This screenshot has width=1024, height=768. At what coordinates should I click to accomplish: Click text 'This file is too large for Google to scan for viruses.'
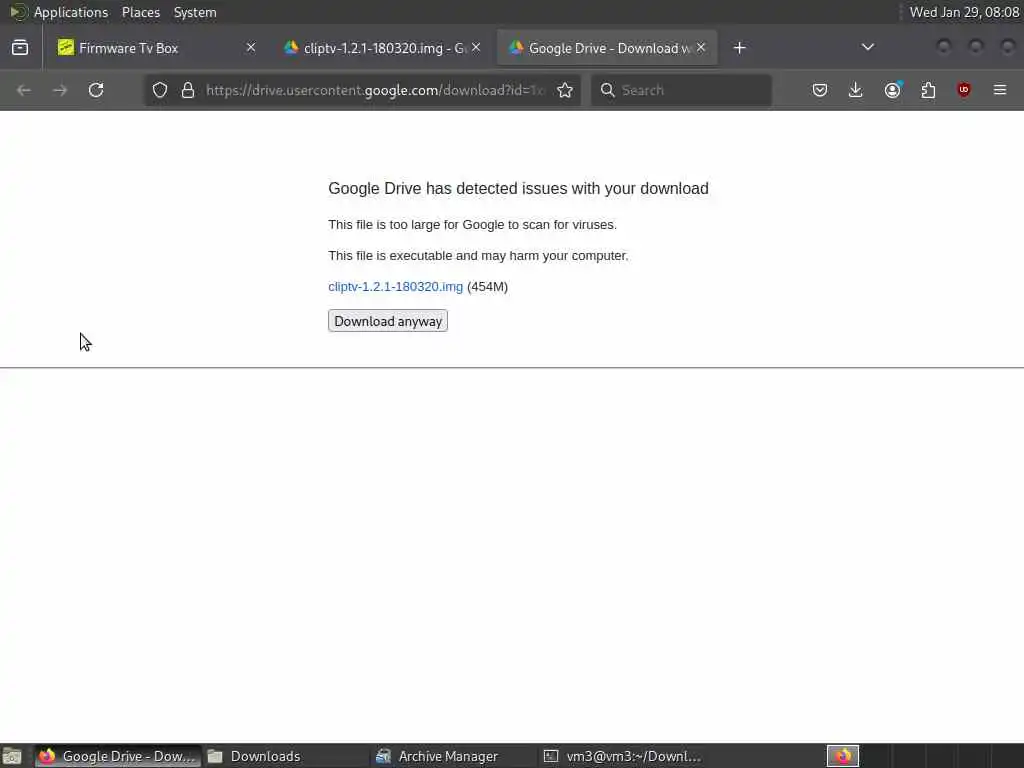(472, 225)
